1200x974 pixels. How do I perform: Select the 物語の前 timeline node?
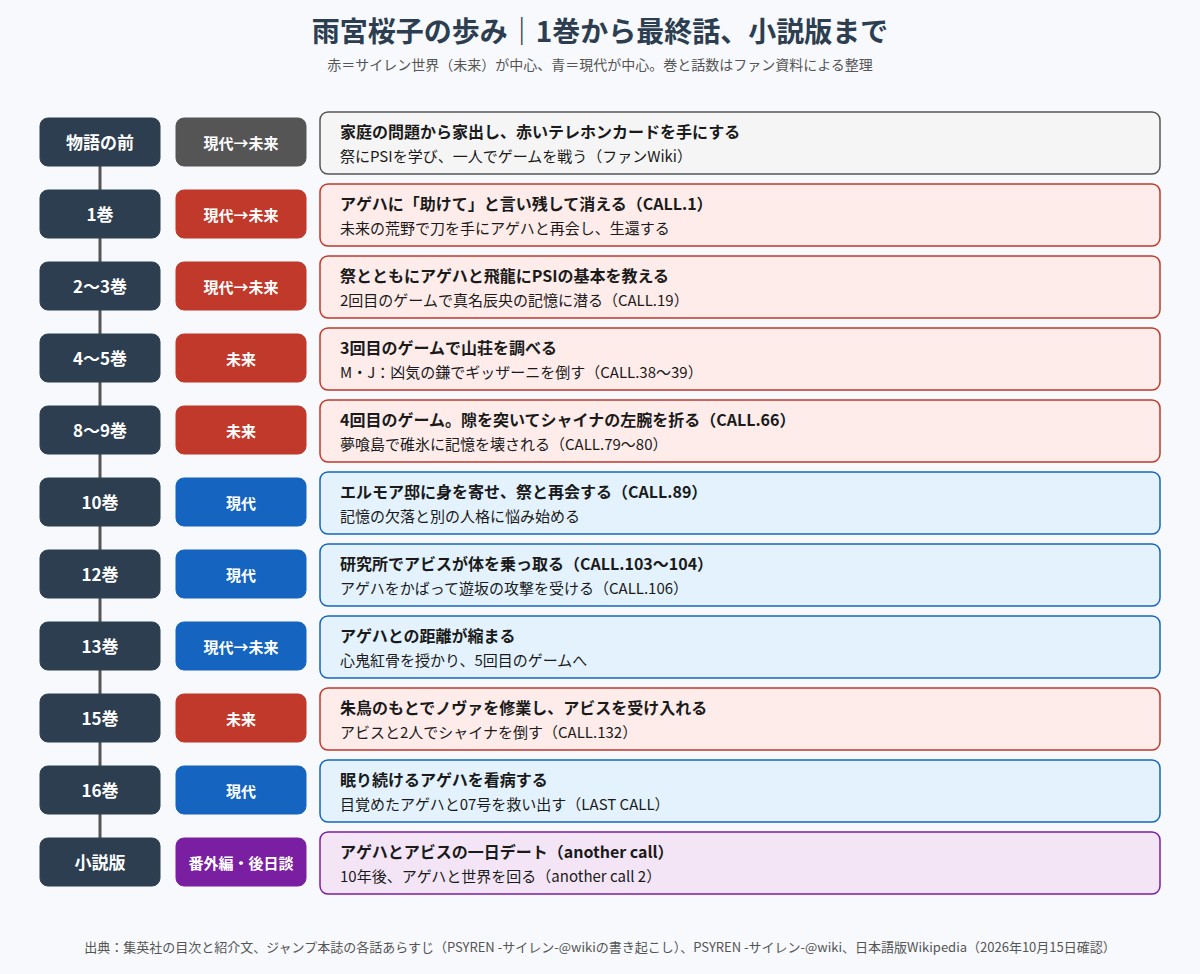tap(100, 142)
